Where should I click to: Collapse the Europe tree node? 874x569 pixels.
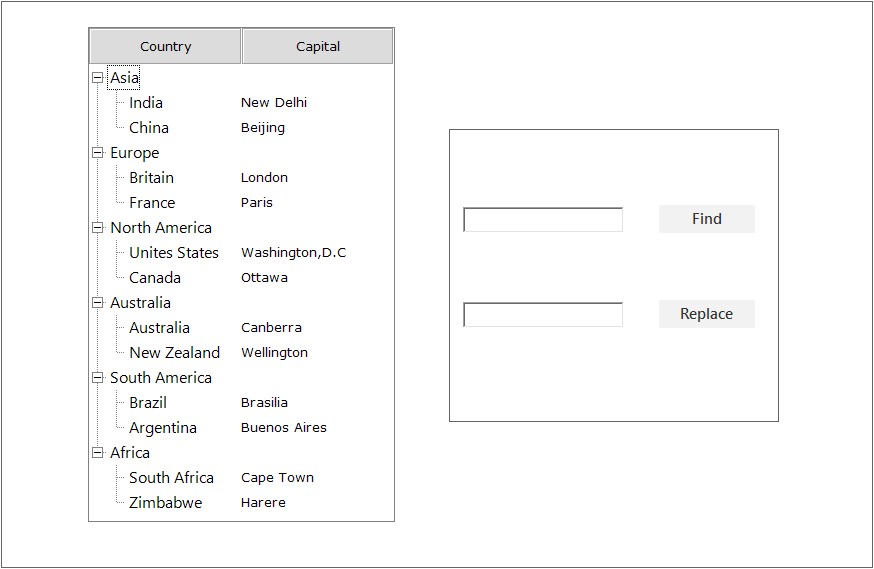[x=98, y=152]
